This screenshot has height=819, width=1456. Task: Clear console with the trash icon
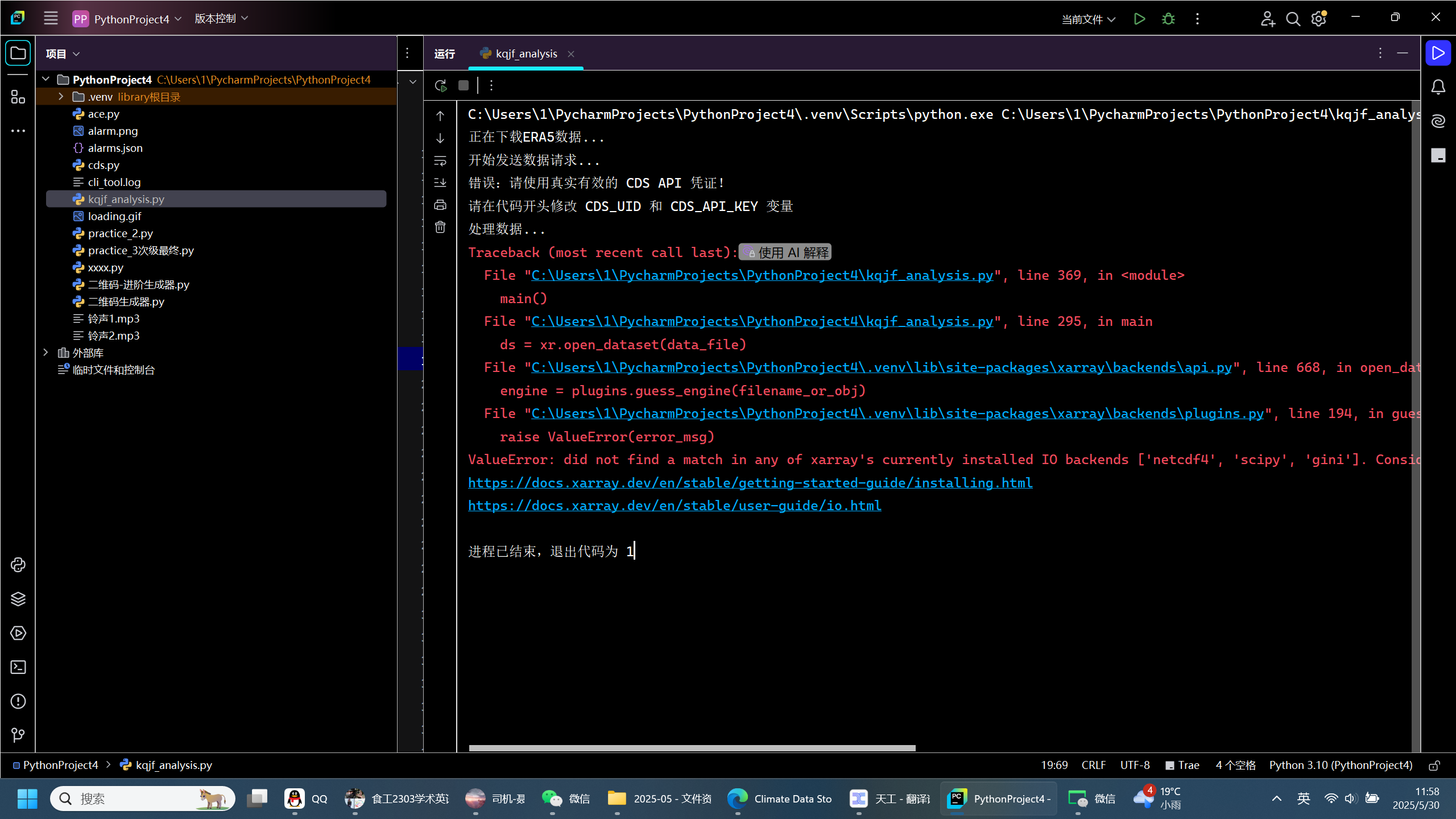[x=440, y=227]
